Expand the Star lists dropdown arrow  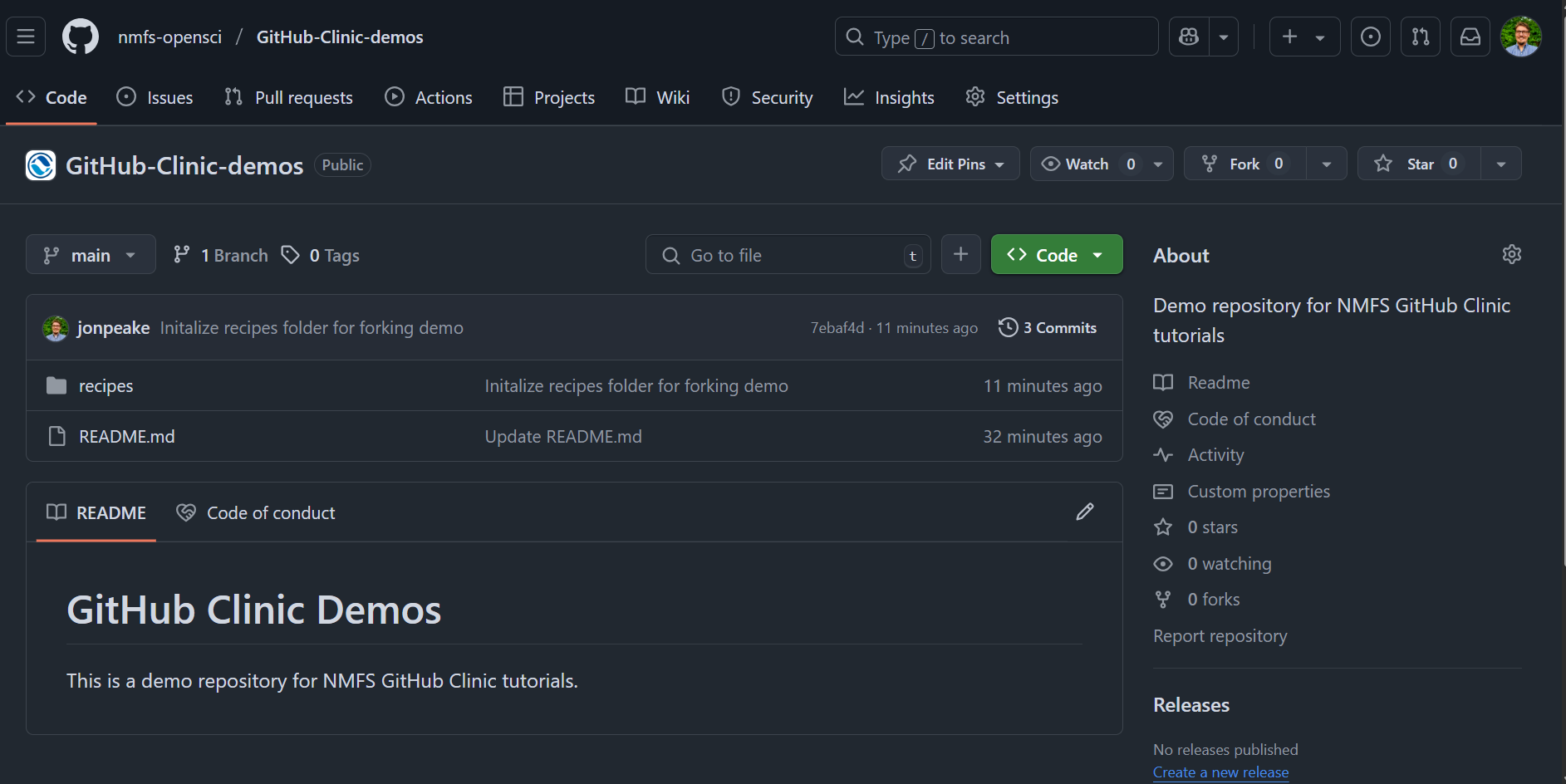click(1501, 164)
